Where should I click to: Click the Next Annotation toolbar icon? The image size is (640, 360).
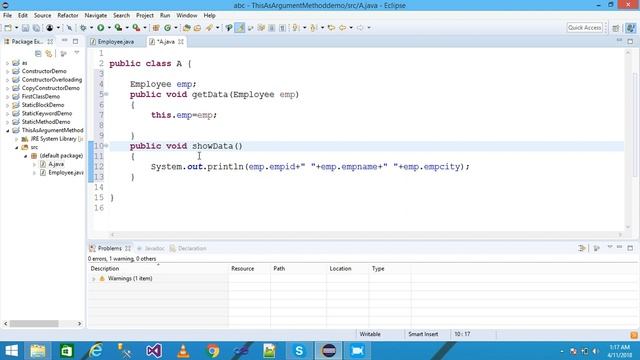(x=296, y=28)
